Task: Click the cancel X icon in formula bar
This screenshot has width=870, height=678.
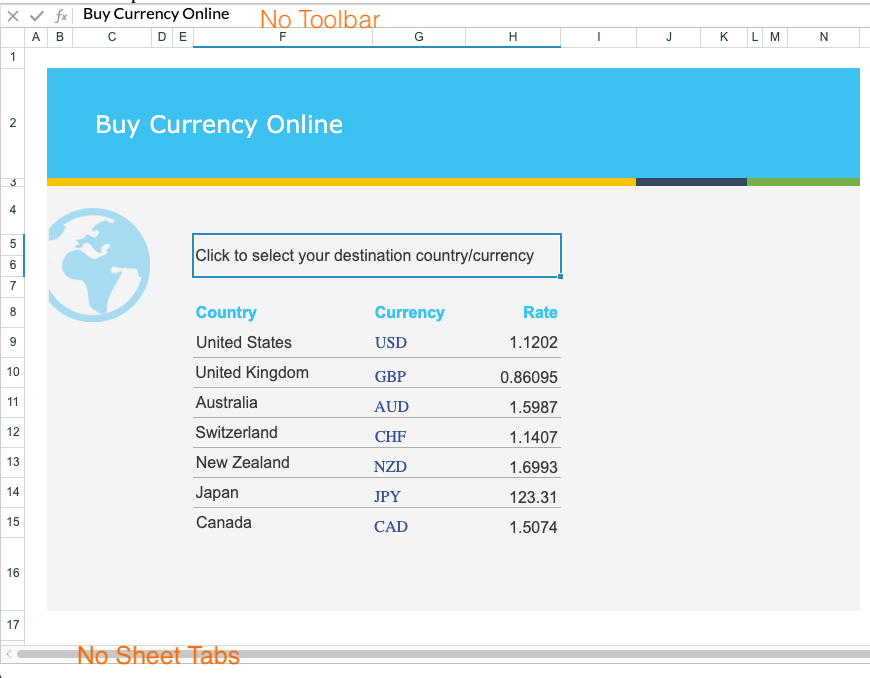Action: (x=13, y=16)
